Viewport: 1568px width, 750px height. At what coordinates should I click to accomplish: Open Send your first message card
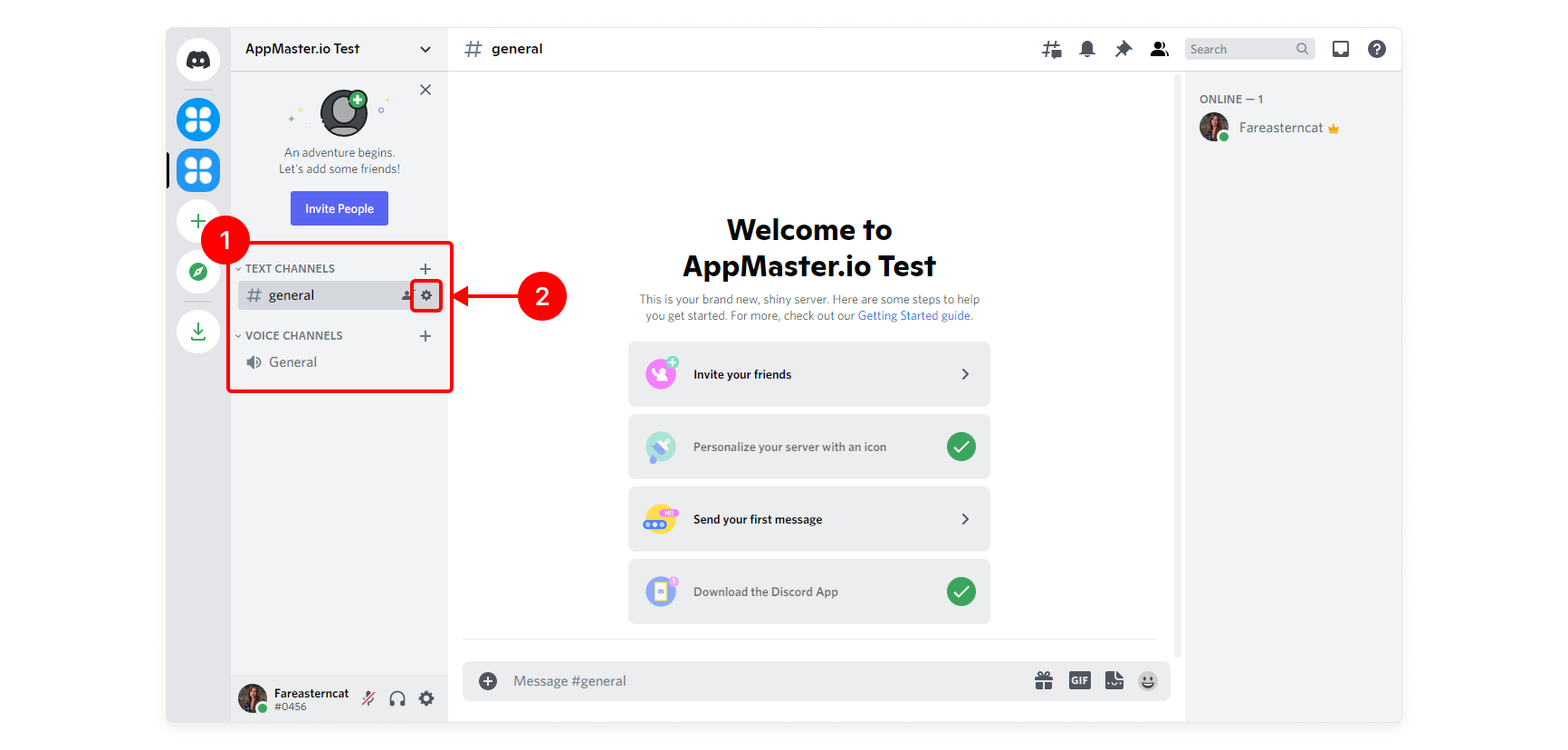809,519
